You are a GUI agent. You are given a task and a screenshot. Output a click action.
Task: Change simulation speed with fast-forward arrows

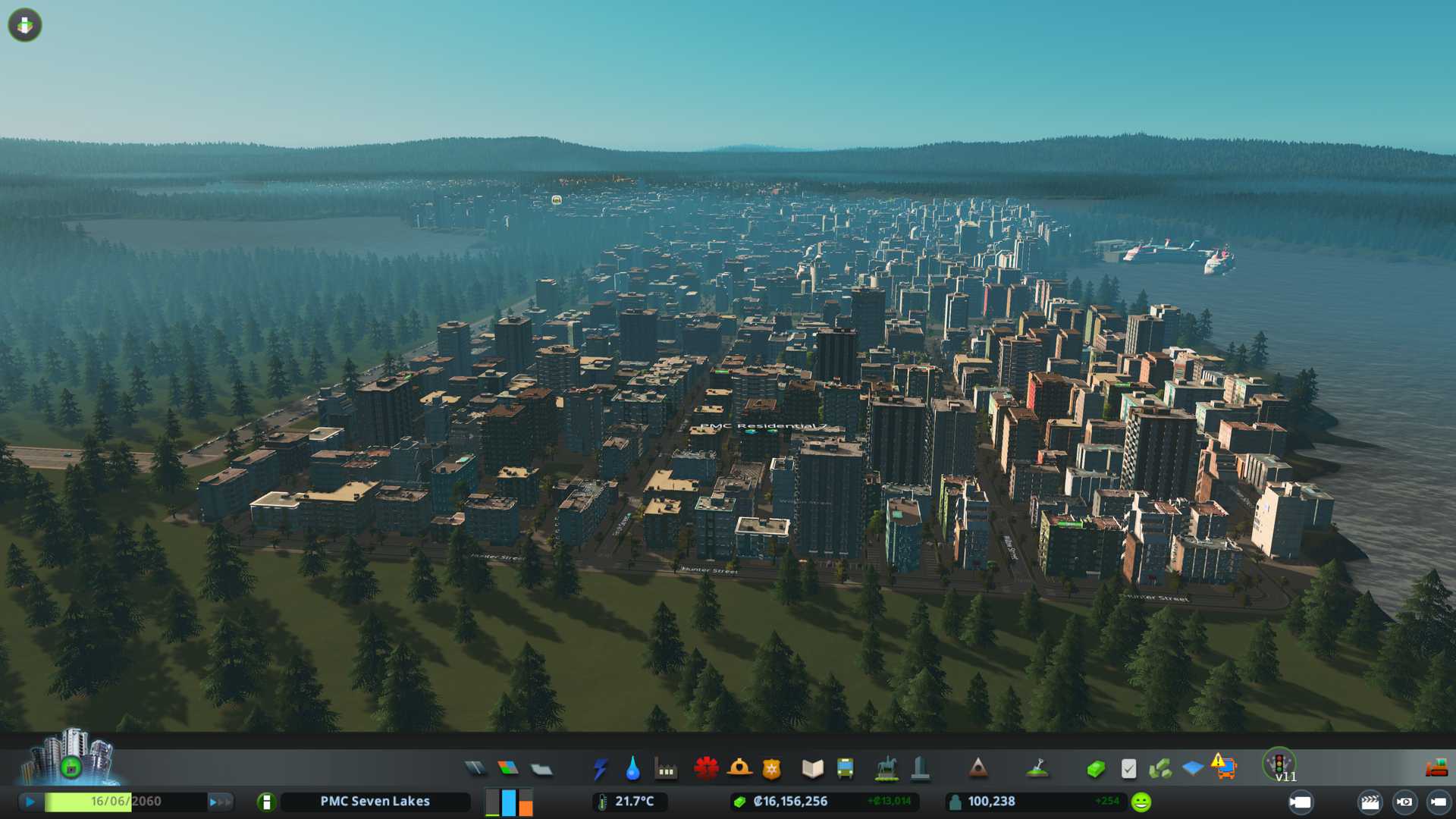[x=220, y=802]
